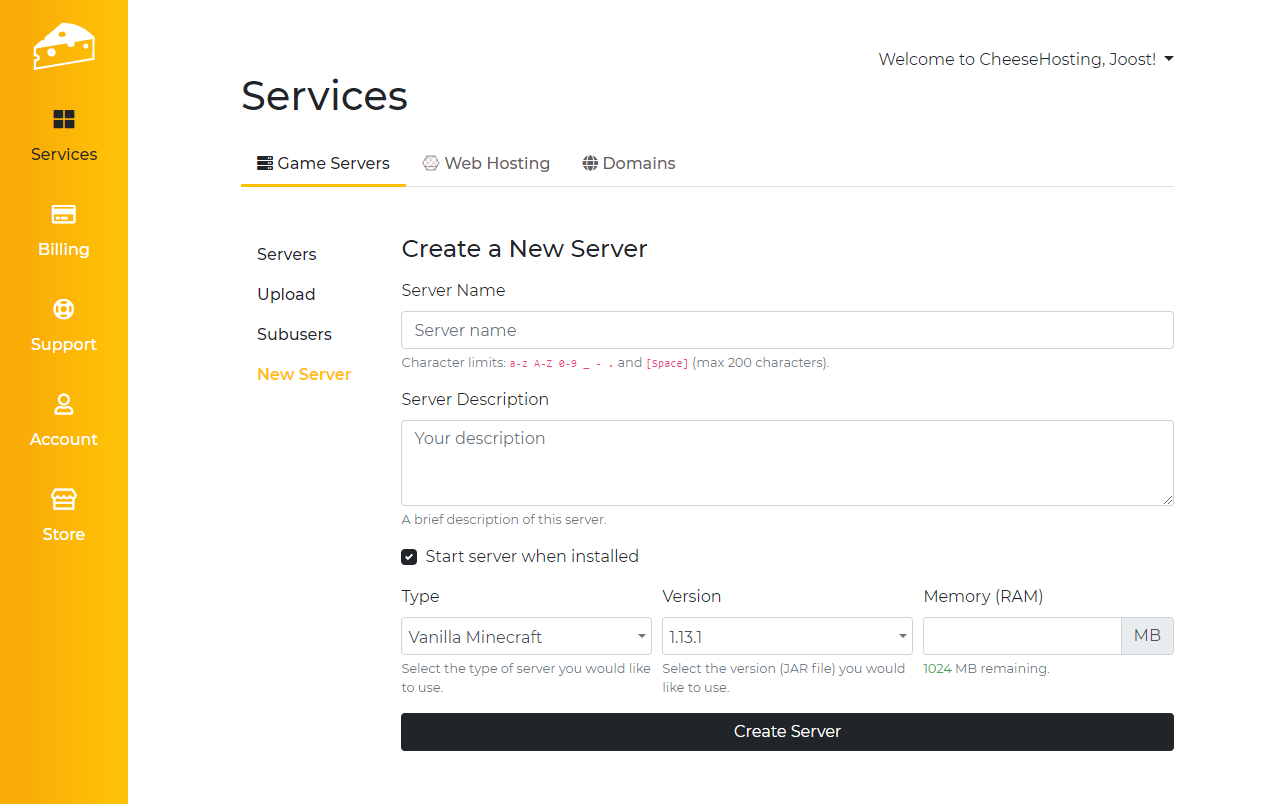Open Account via the user icon

64,404
